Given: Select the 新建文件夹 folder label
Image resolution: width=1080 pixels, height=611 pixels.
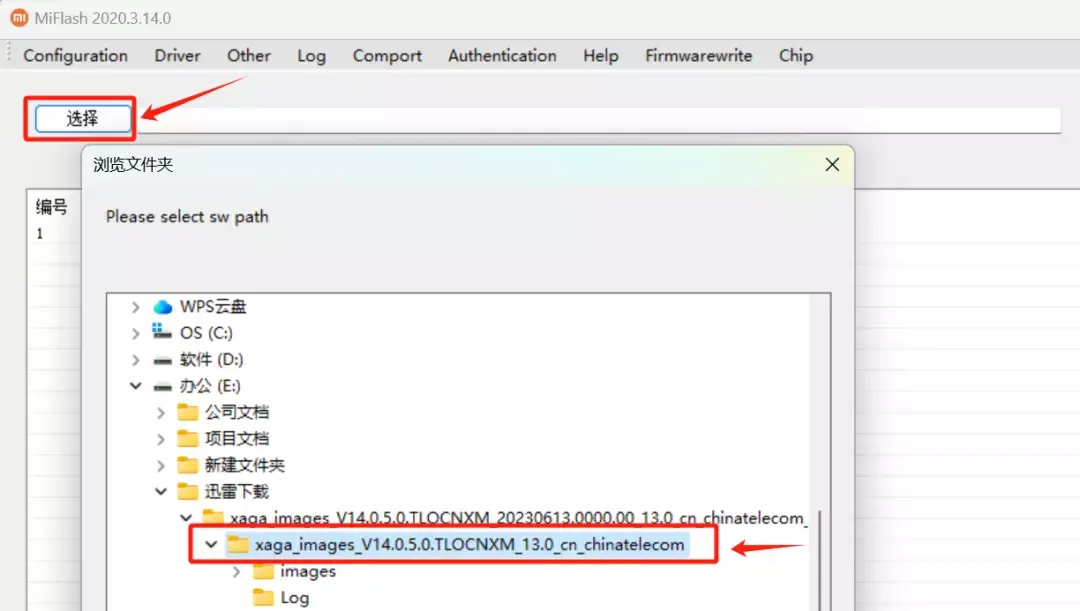Looking at the screenshot, I should point(245,466).
